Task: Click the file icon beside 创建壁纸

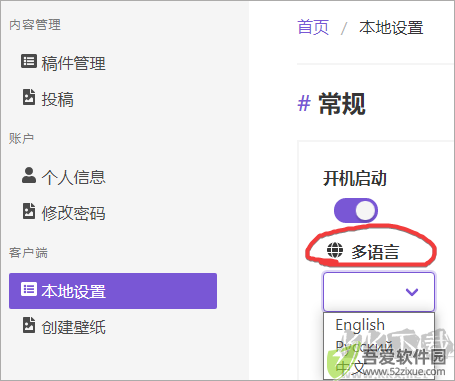Action: [29, 325]
